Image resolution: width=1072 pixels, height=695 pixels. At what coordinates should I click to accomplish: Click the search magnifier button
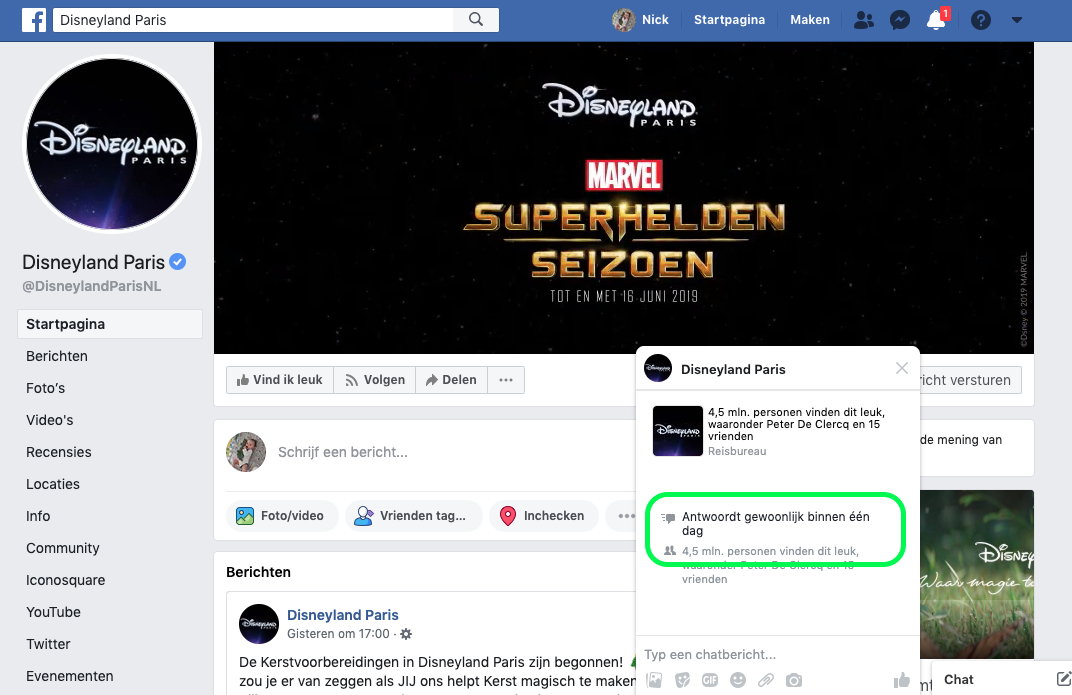click(x=476, y=20)
